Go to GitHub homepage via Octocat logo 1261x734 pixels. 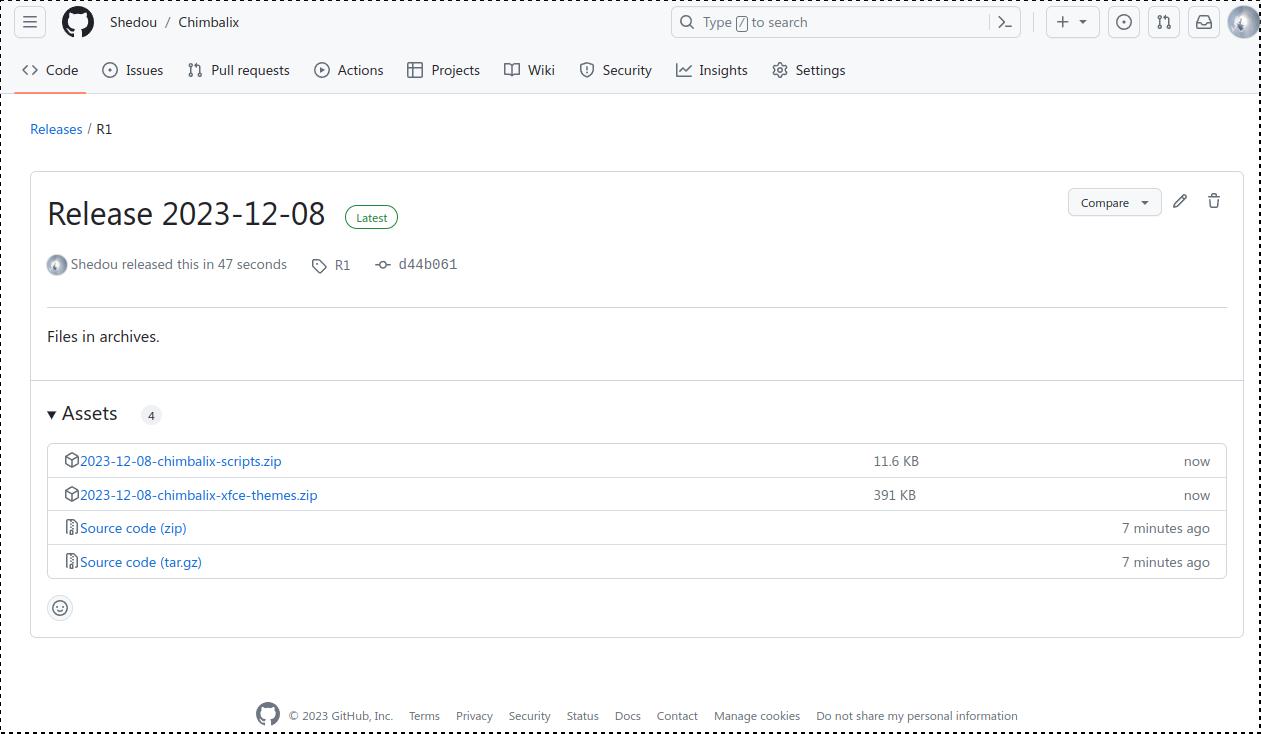pos(78,22)
